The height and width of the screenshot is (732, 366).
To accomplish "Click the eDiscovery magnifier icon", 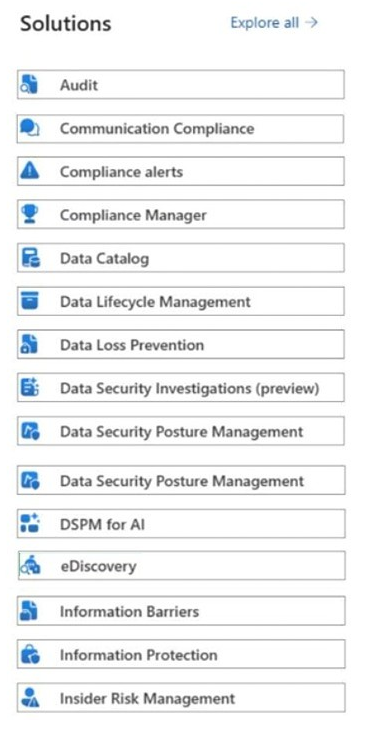I will (x=30, y=566).
